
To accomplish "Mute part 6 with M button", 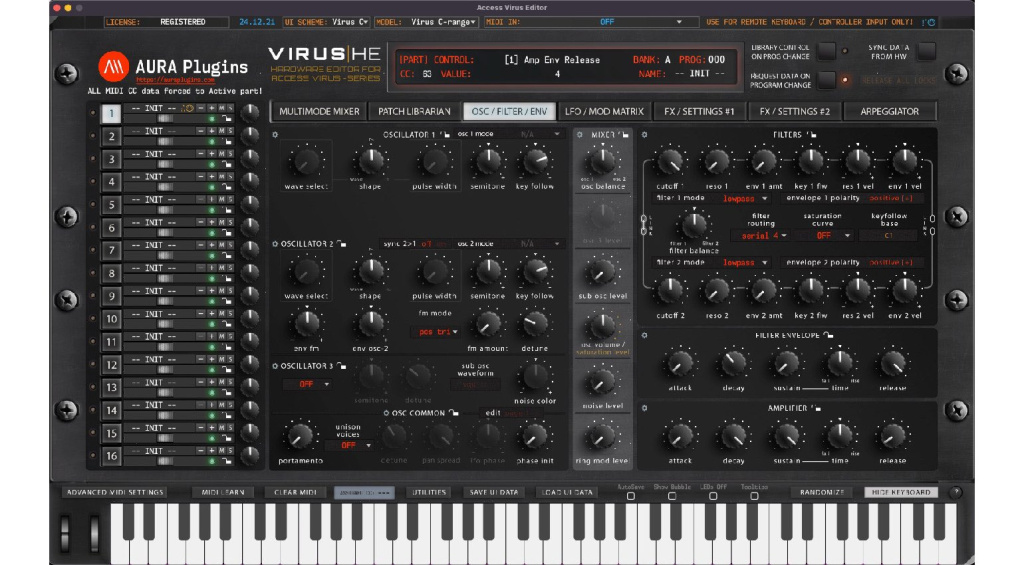I will (x=221, y=222).
